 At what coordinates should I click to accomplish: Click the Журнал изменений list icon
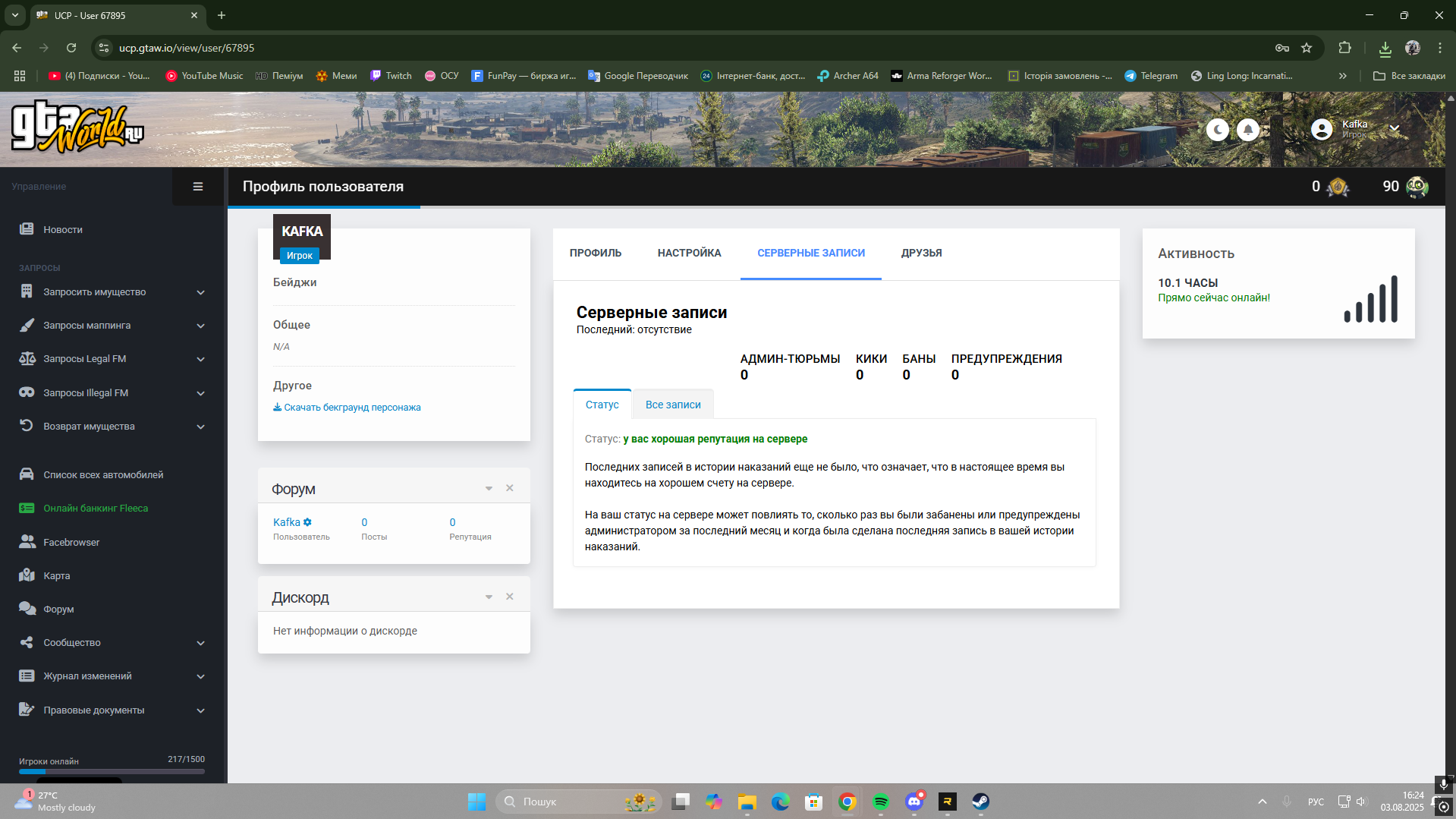point(27,676)
